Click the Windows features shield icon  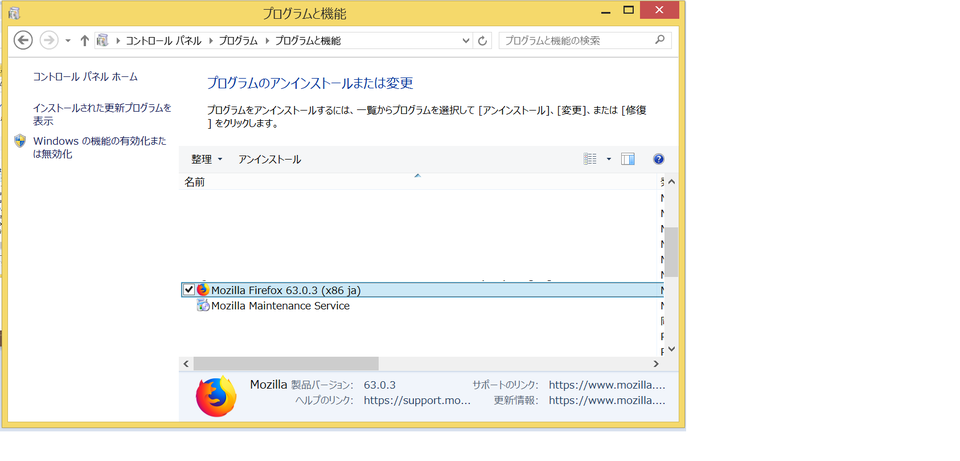20,141
